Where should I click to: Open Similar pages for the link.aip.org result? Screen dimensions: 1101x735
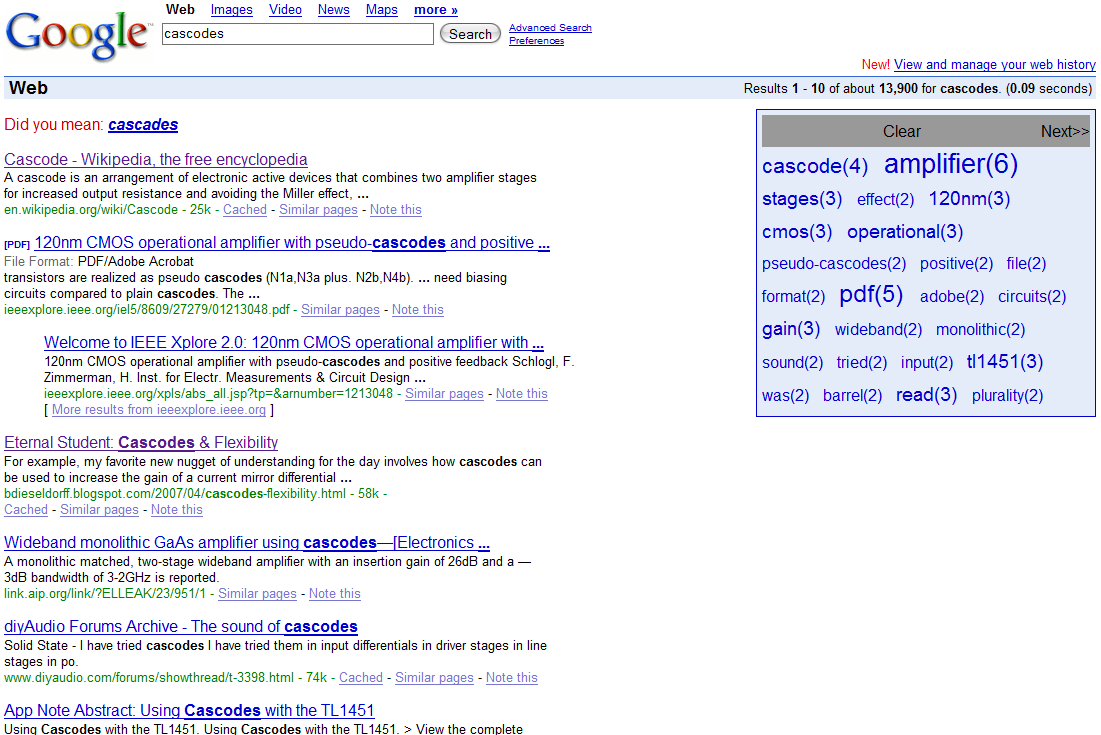(258, 594)
